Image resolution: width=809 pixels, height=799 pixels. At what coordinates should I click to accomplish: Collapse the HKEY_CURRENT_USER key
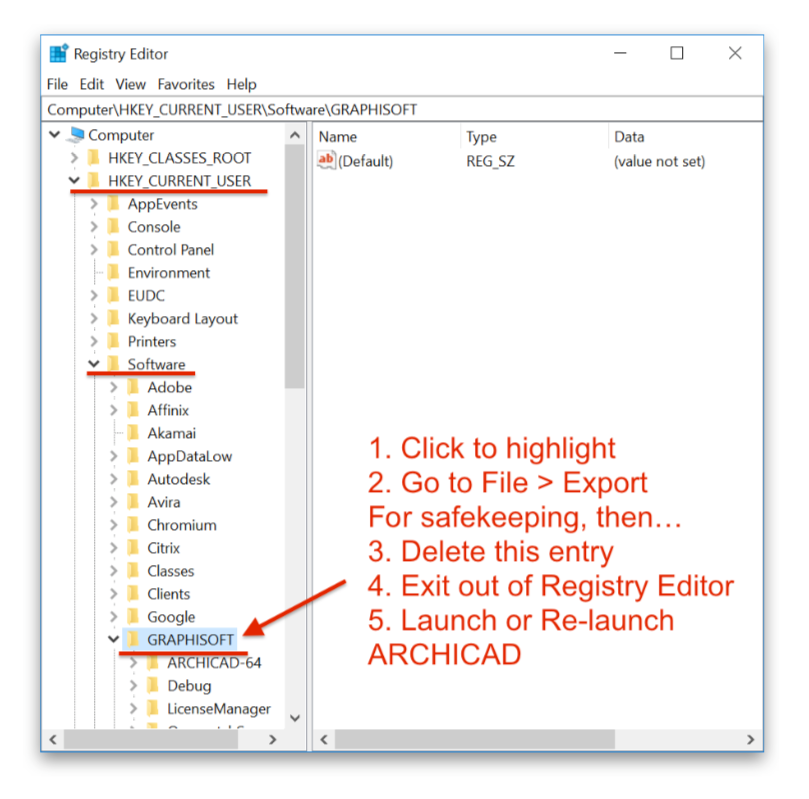74,180
